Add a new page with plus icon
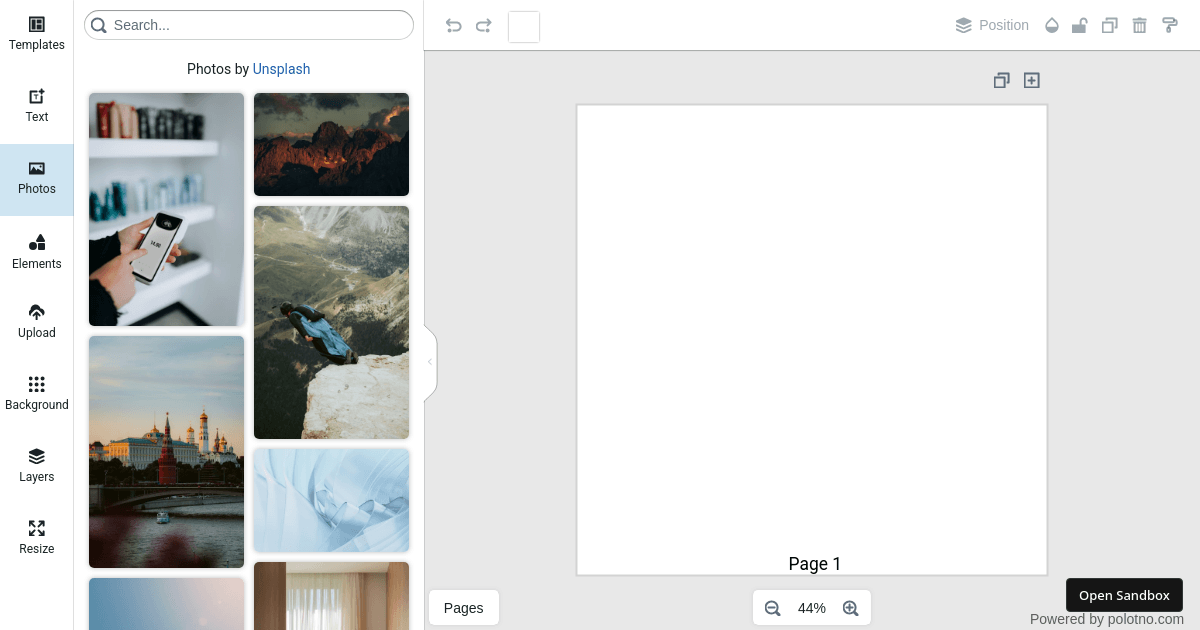 tap(1032, 80)
